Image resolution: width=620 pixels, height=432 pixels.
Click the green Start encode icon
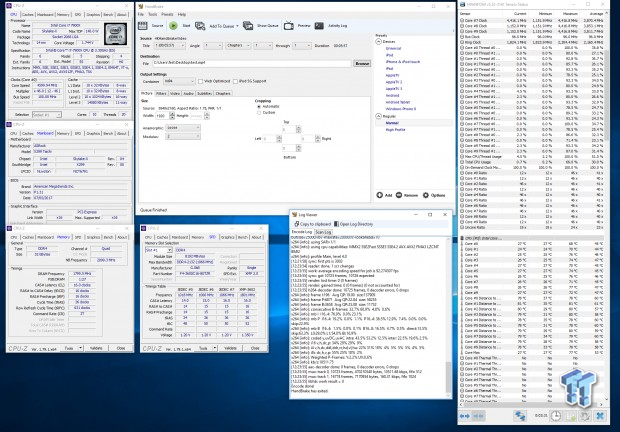(x=173, y=26)
